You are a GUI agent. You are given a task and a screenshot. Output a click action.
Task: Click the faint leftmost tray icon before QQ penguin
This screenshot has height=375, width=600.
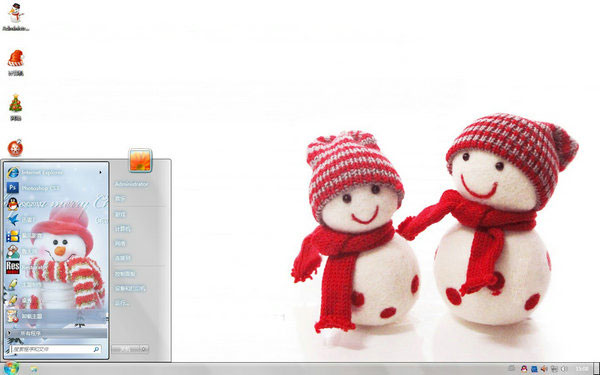[512, 368]
